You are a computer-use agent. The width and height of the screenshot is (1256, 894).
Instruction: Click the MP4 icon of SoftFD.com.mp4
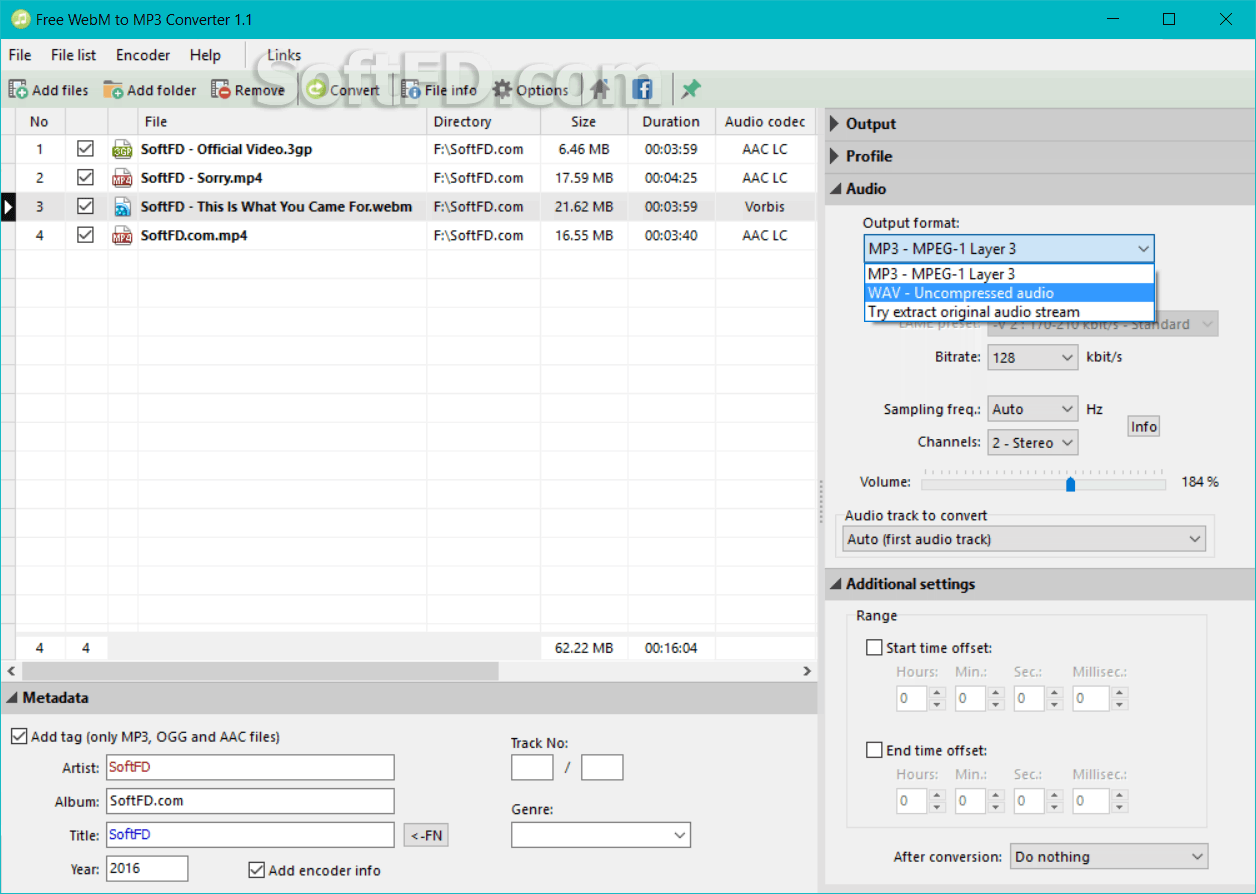pyautogui.click(x=122, y=236)
